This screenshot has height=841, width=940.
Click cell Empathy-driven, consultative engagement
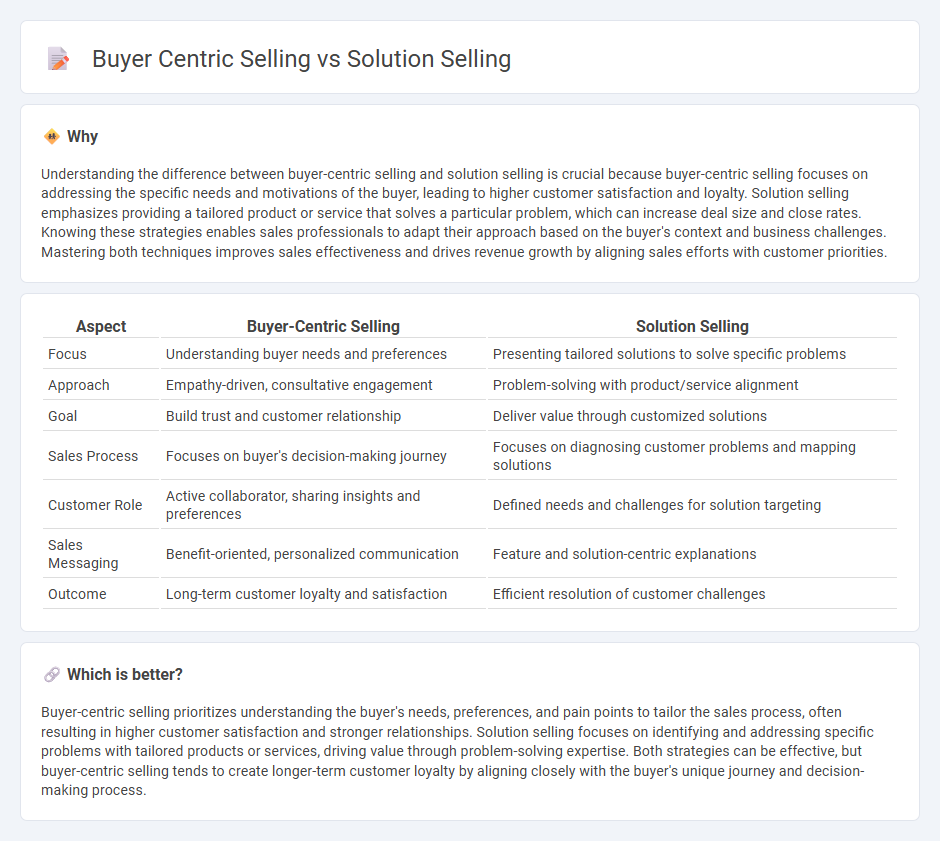(x=323, y=385)
